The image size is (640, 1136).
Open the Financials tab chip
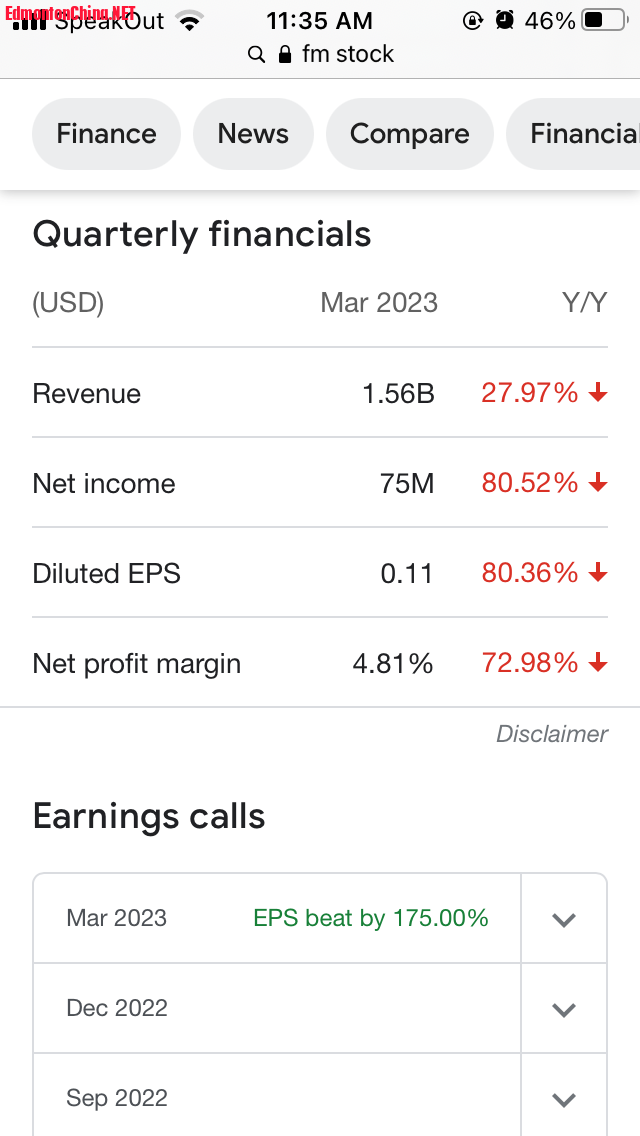coord(573,134)
